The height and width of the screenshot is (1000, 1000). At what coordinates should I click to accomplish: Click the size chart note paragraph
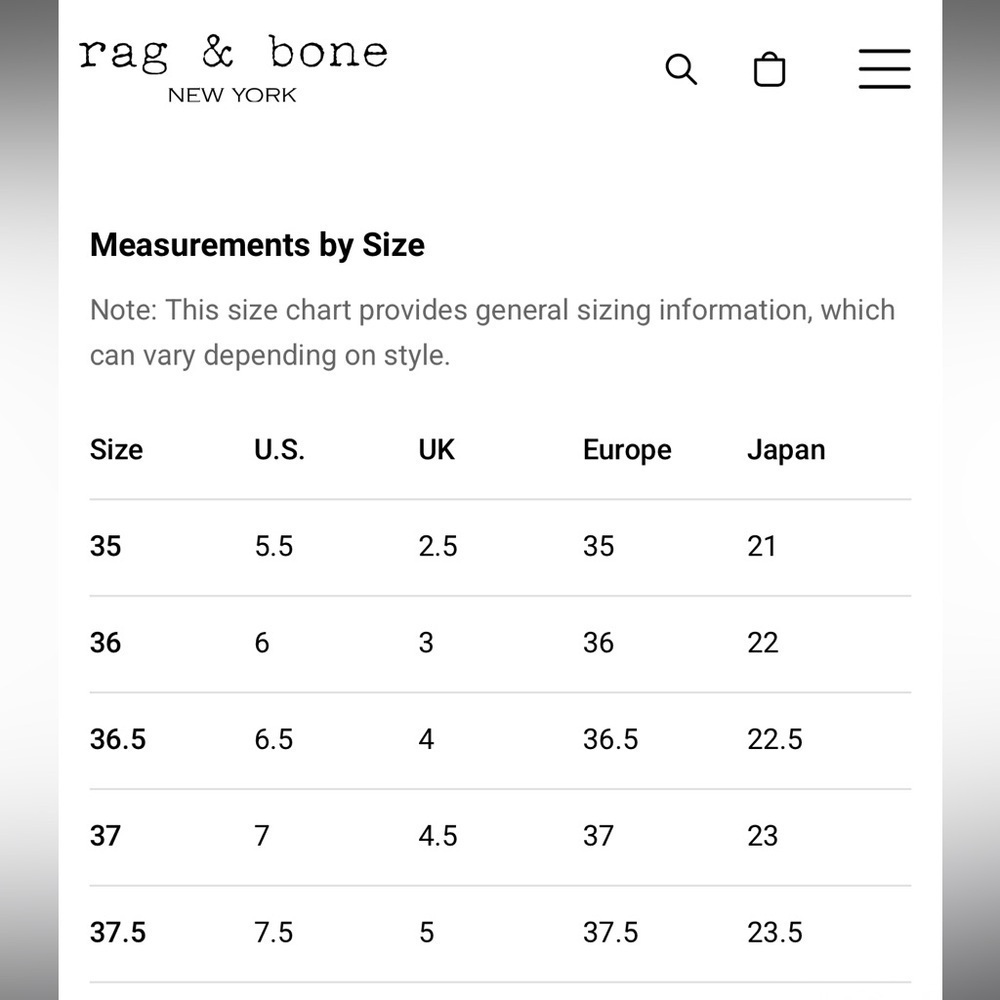[492, 332]
